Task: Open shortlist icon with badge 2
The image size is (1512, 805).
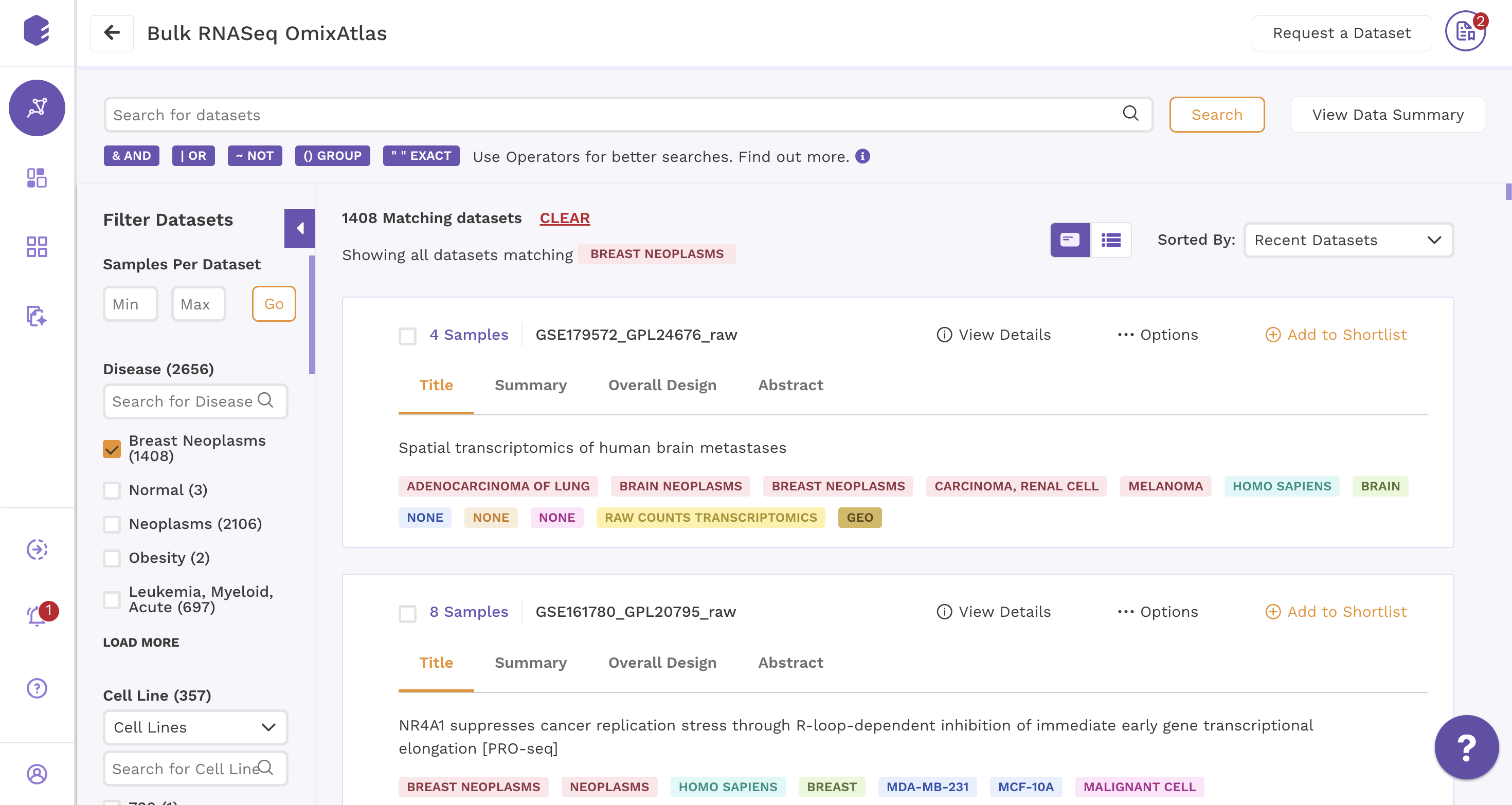Action: pyautogui.click(x=1465, y=32)
